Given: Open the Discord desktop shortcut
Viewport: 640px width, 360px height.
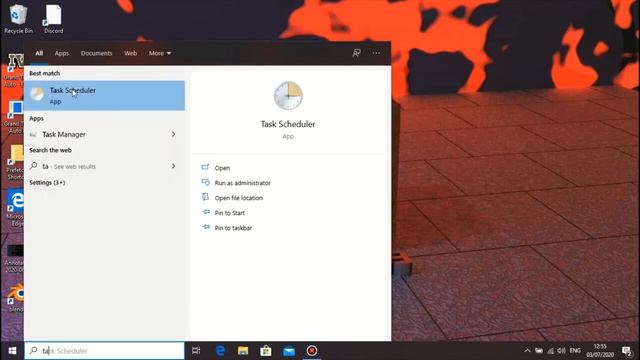Looking at the screenshot, I should [x=53, y=19].
